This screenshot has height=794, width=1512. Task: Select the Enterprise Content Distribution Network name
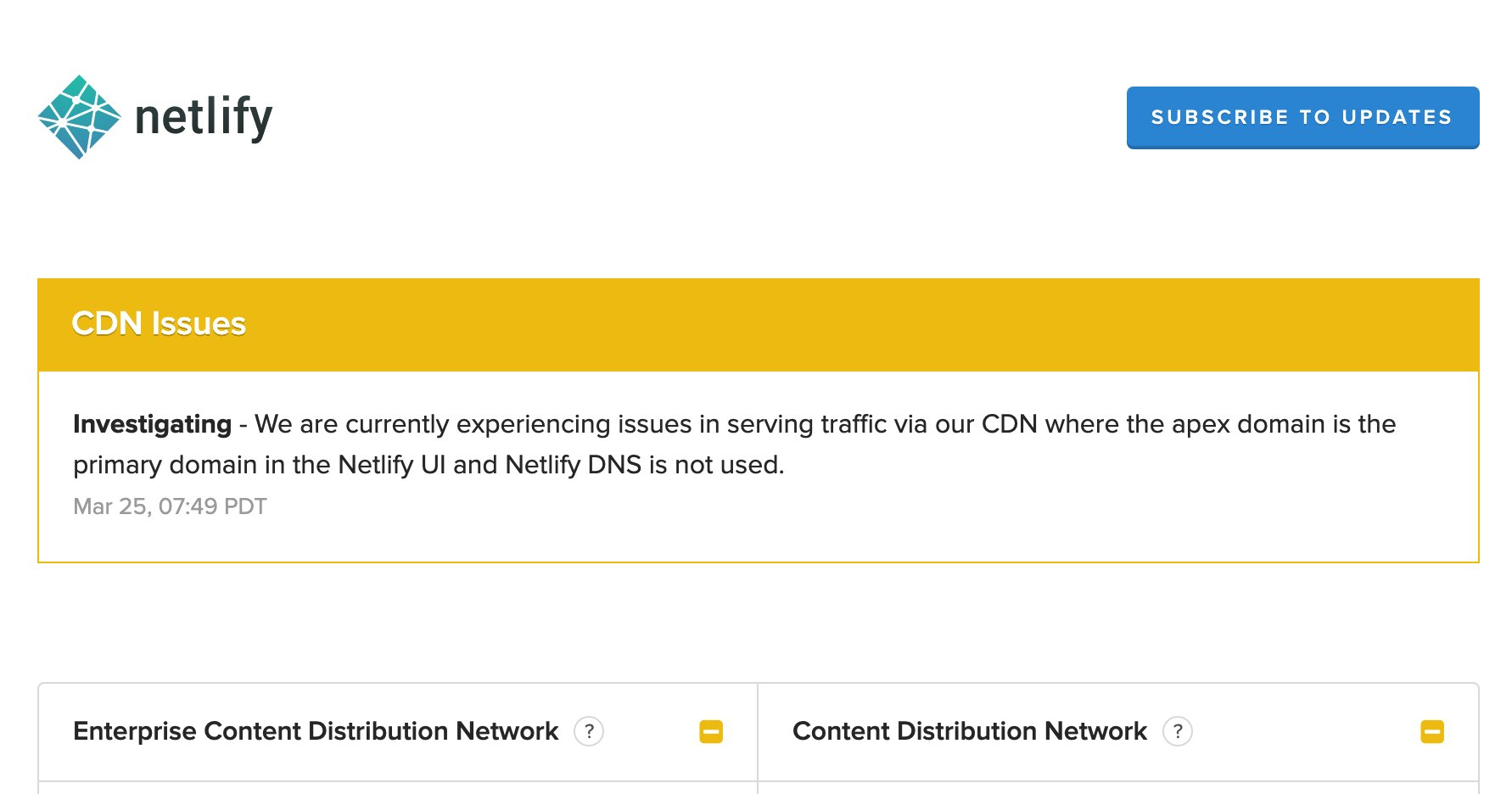(316, 731)
